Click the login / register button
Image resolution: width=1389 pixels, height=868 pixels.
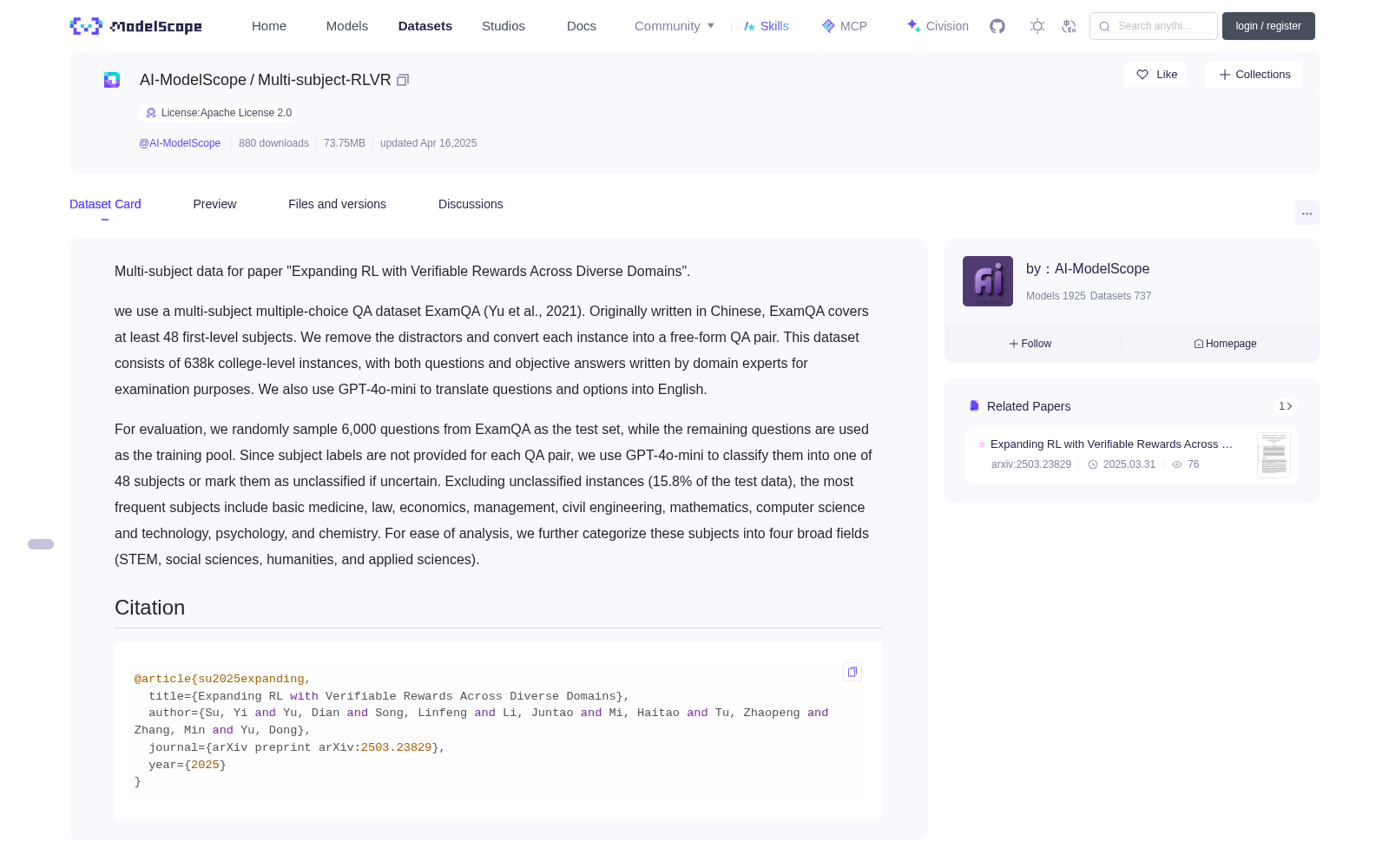click(x=1268, y=26)
